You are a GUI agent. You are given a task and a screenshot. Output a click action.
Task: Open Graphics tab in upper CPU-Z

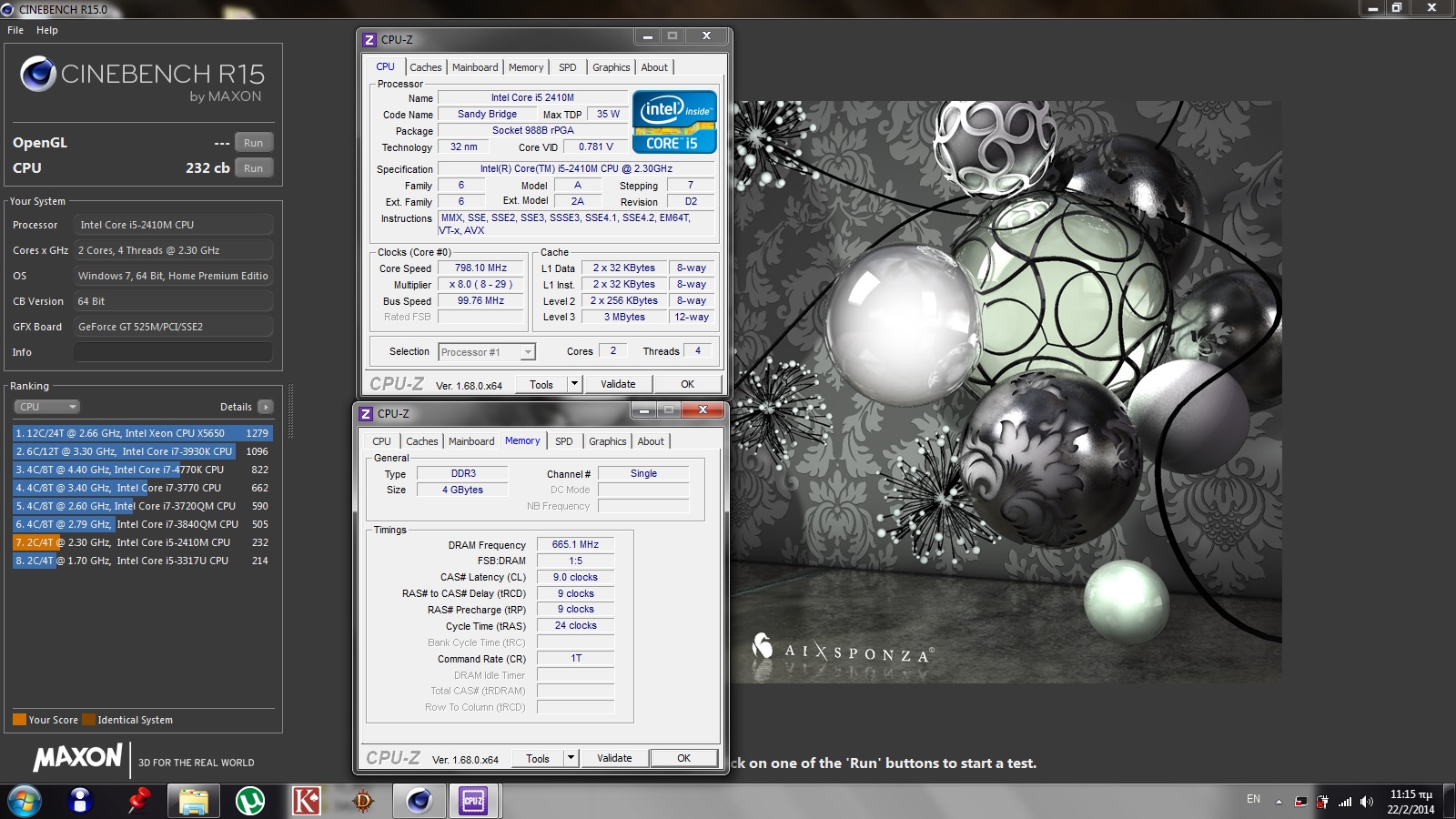click(x=611, y=67)
